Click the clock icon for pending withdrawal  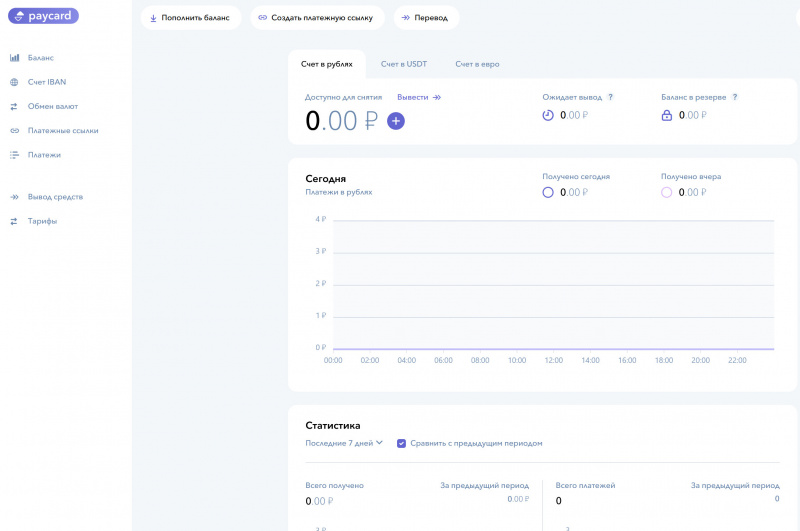tap(548, 116)
